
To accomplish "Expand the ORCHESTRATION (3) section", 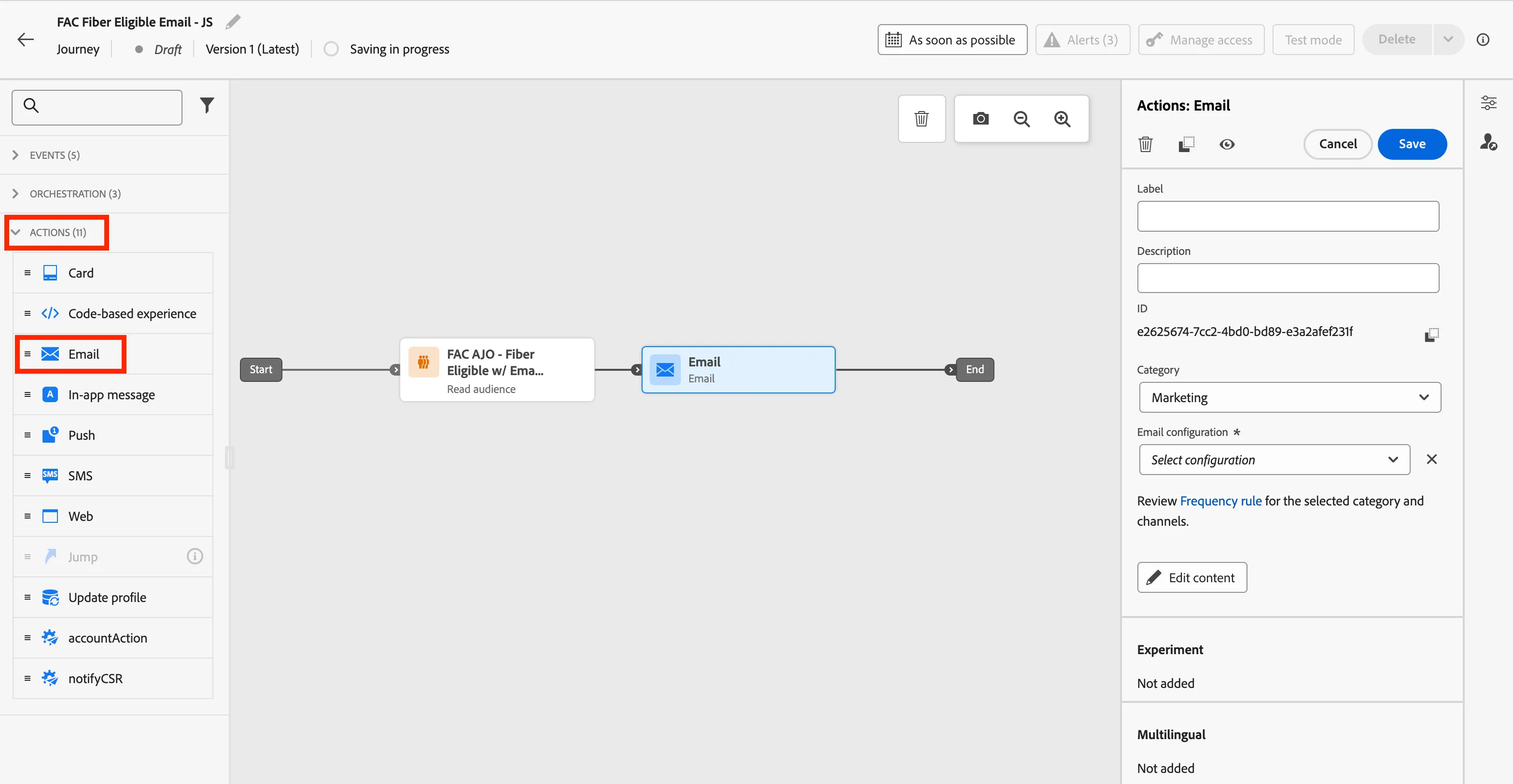I will click(114, 194).
